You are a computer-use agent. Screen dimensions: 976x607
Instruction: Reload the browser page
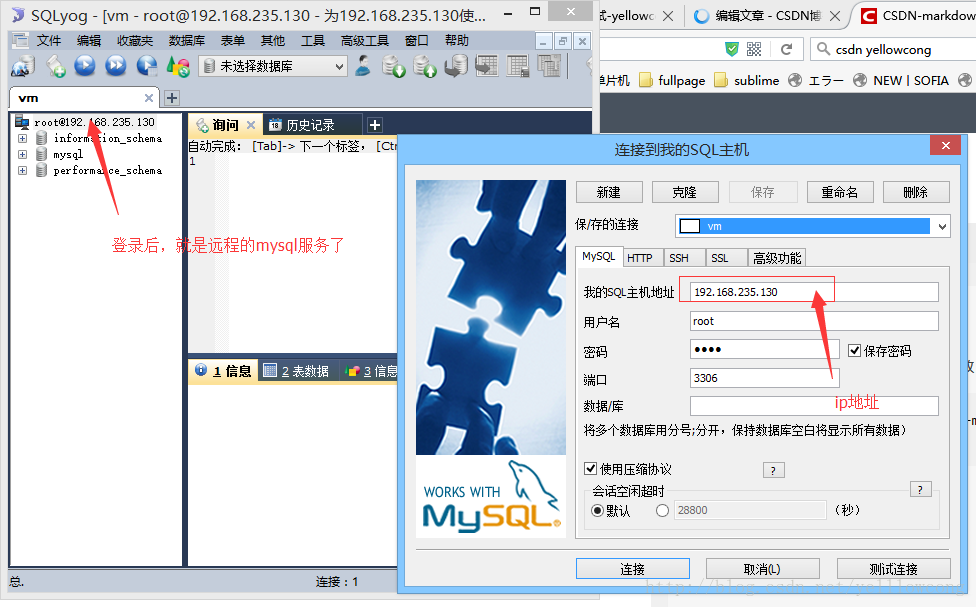tap(787, 49)
